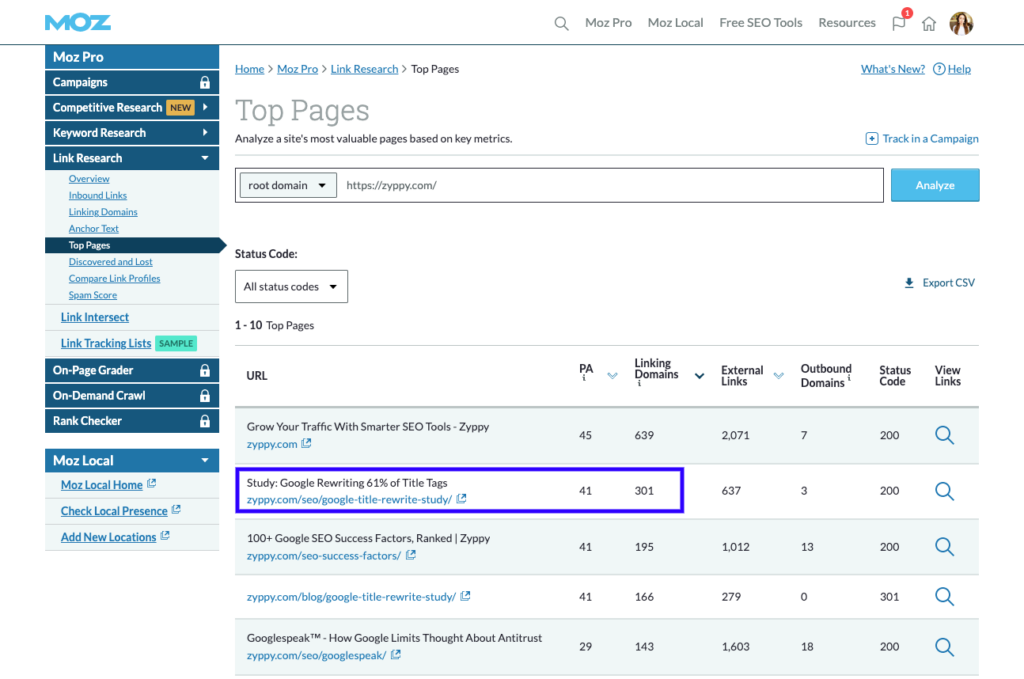Click external icon beside Add New Locations

165,536
